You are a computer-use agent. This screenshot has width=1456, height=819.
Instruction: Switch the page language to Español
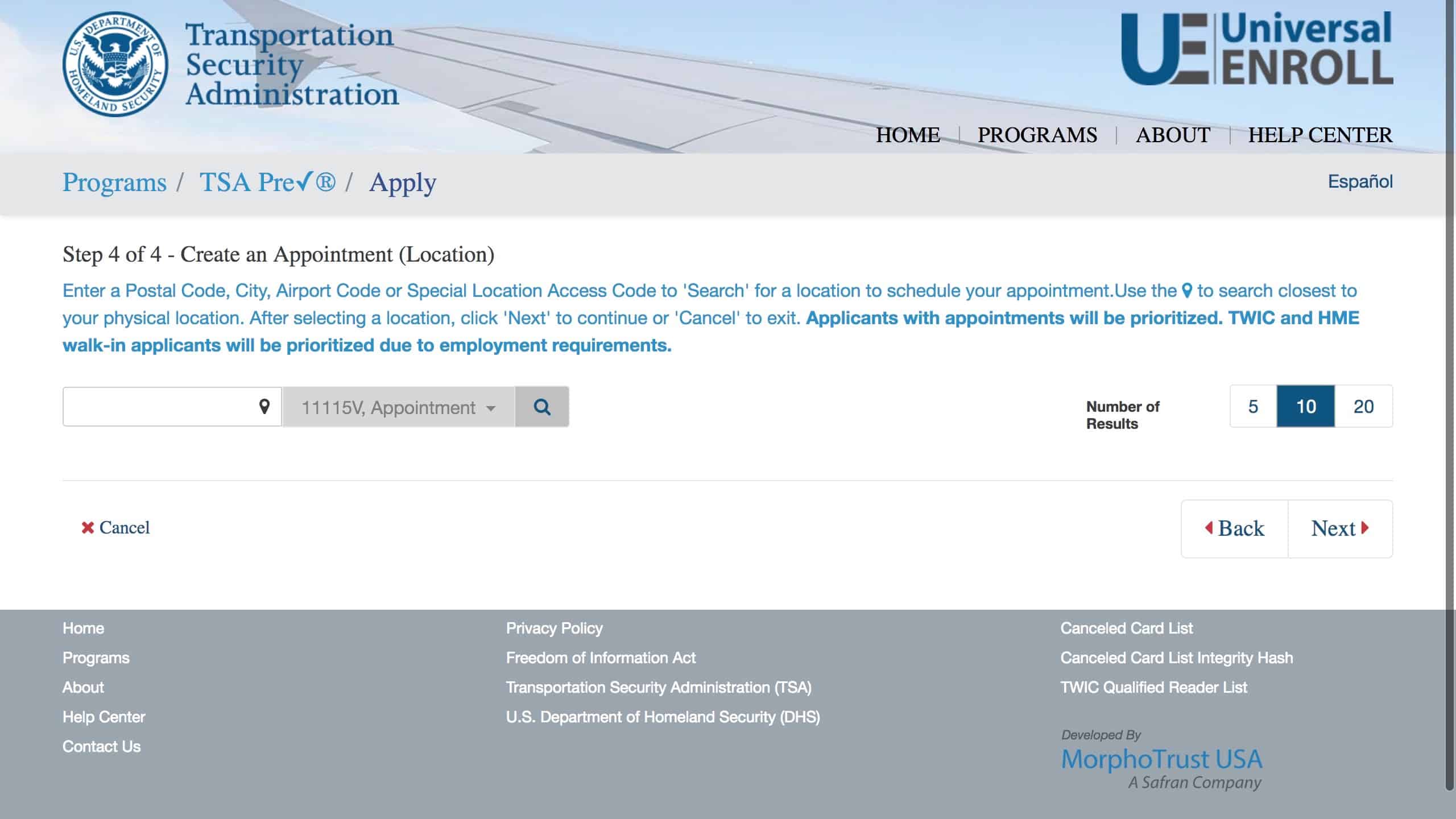pyautogui.click(x=1360, y=181)
